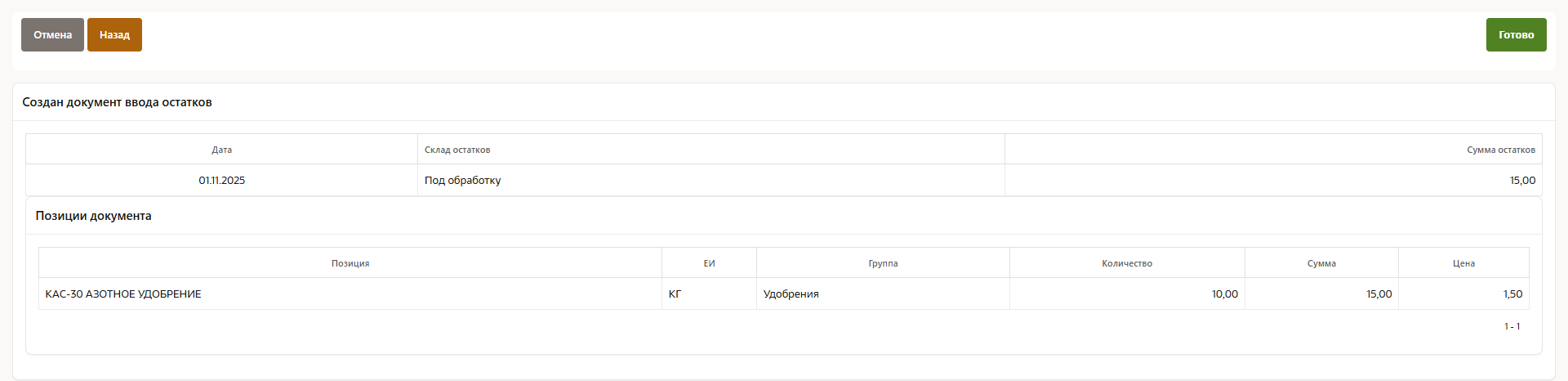
Task: Confirm with the Готово button
Action: 1516,35
